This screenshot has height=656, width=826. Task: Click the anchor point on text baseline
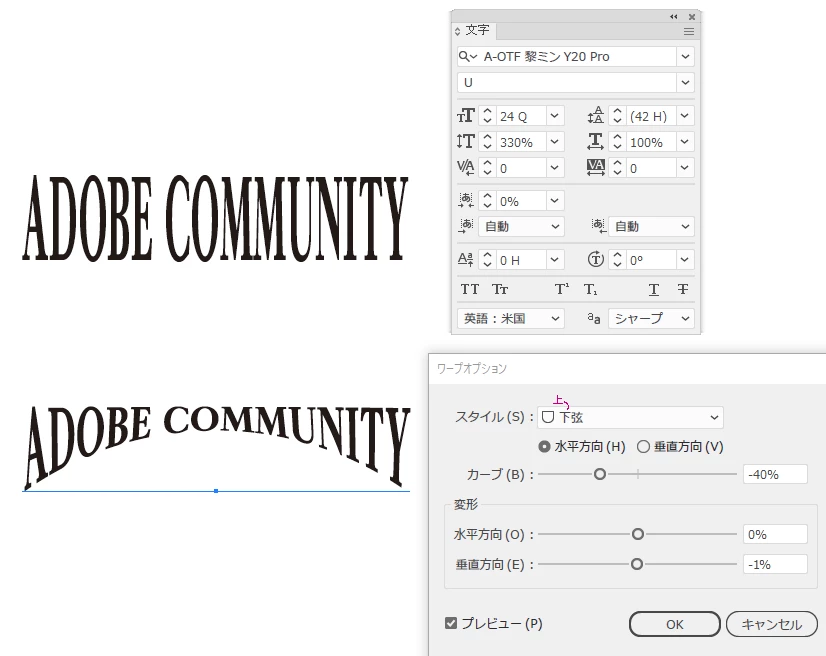point(216,491)
